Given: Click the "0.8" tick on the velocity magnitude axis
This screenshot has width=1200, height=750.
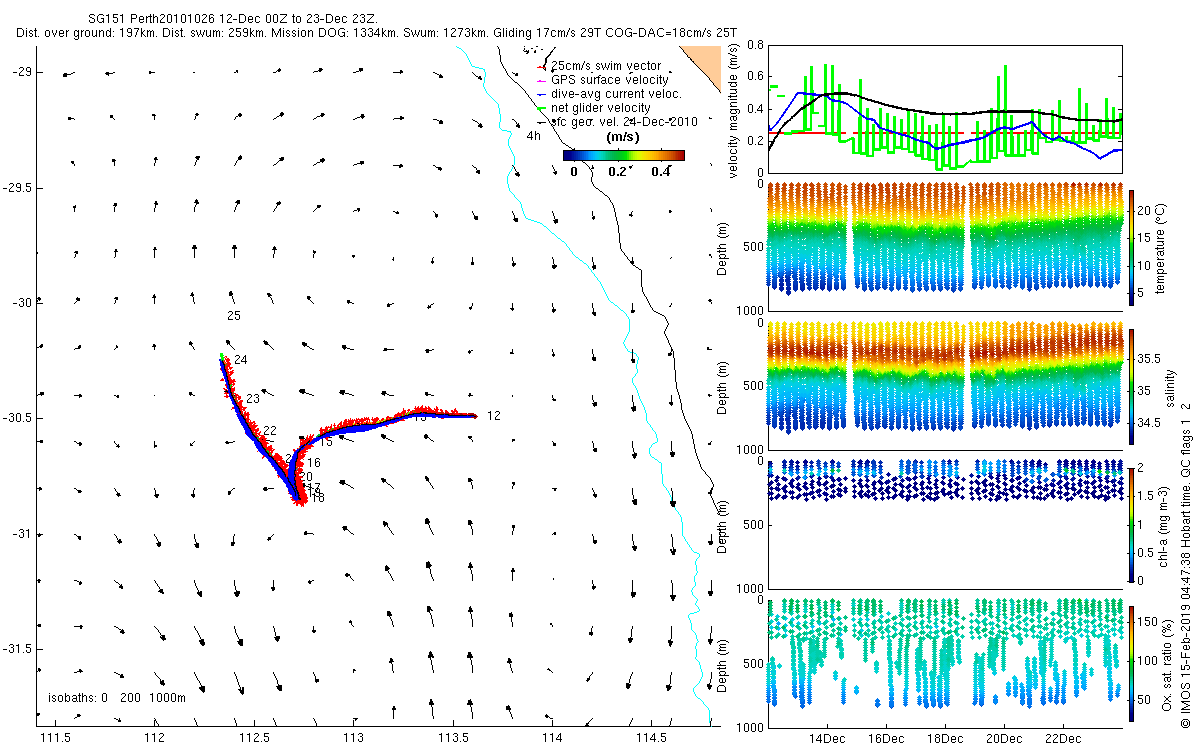Looking at the screenshot, I should coord(755,44).
